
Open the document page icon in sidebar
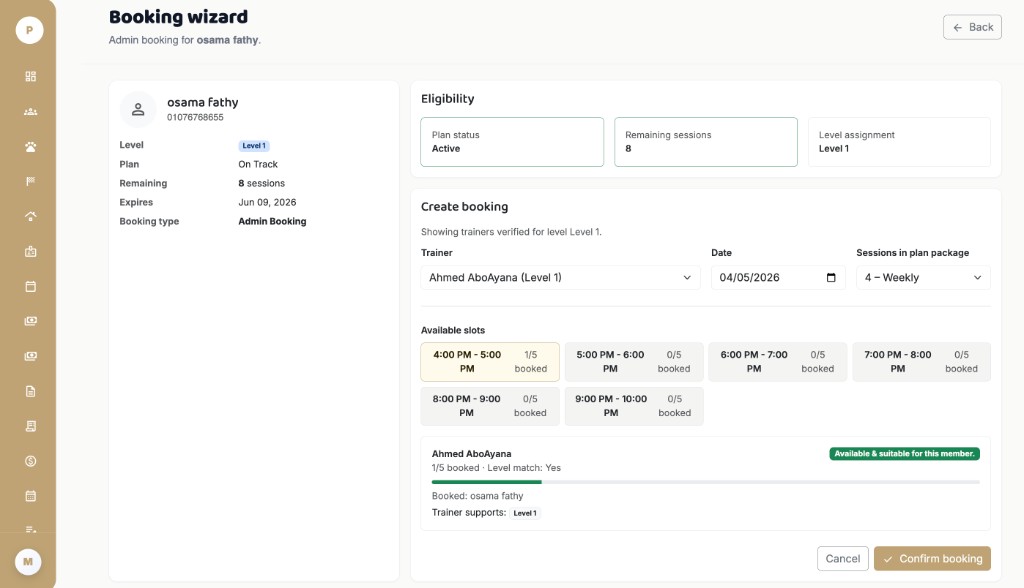(x=30, y=391)
